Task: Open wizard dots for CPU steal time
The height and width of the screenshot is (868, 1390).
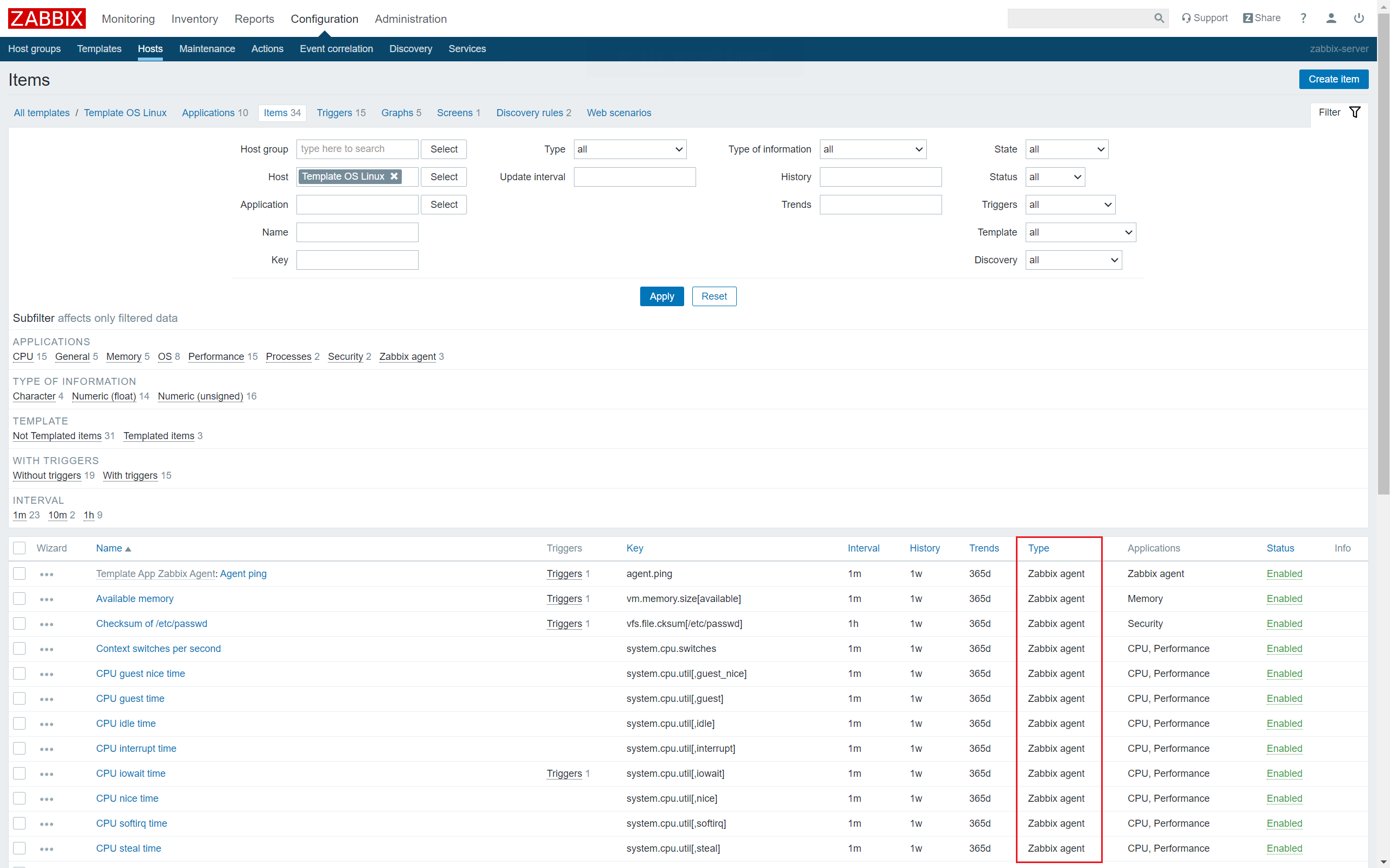Action: coord(47,849)
